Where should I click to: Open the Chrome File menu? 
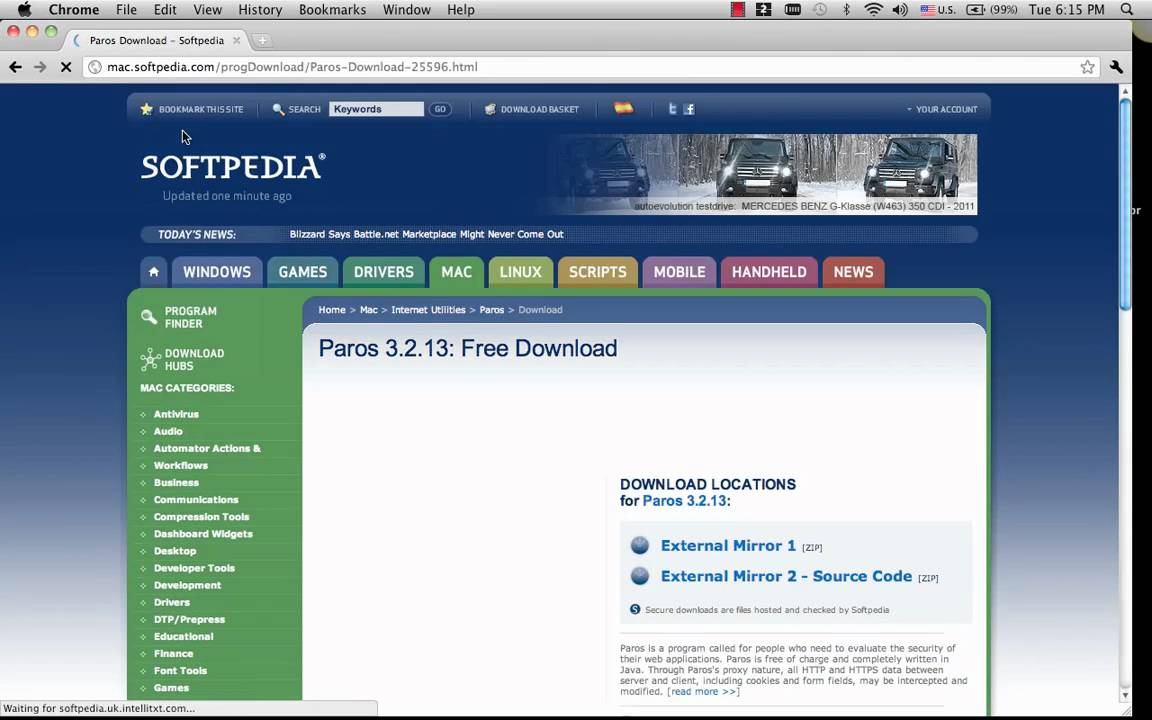point(126,10)
